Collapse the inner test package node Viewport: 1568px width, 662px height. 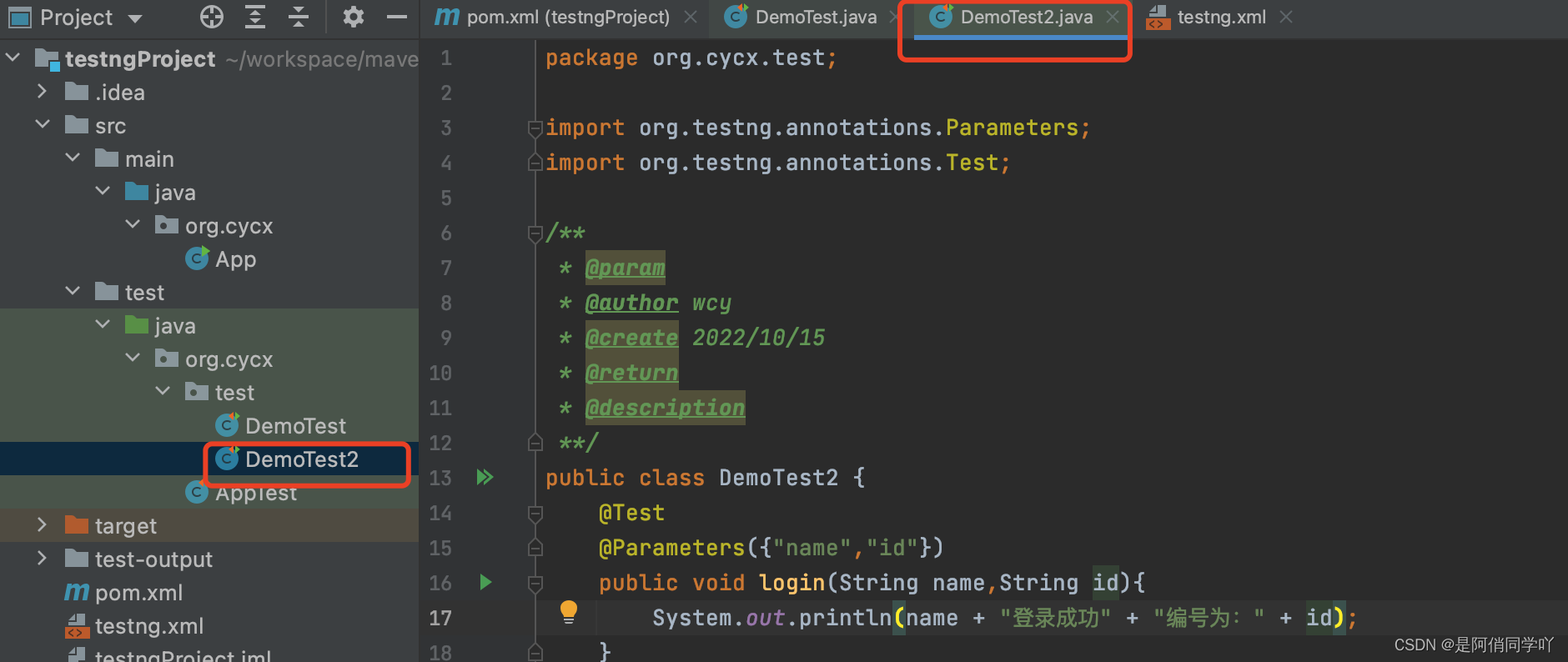click(x=163, y=392)
